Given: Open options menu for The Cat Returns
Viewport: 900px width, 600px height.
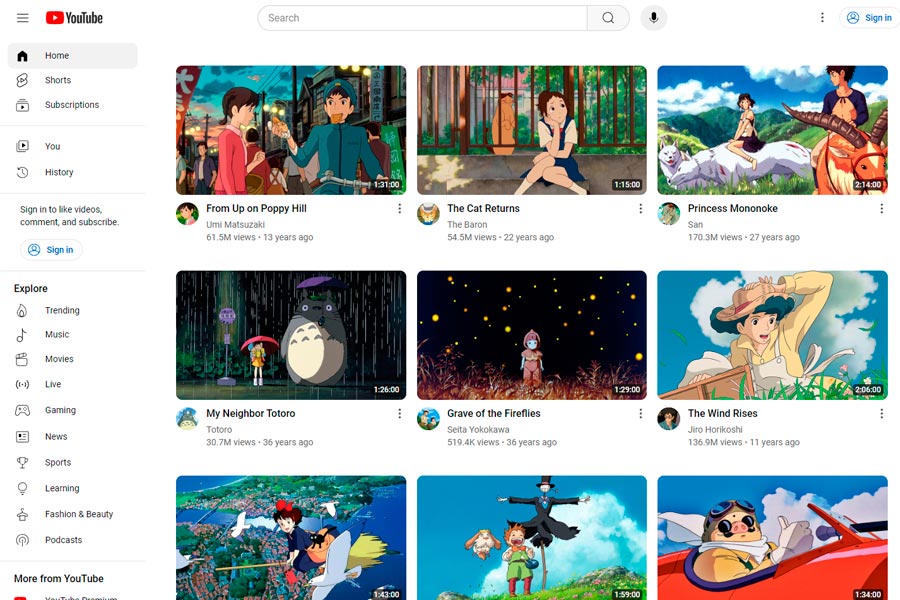Looking at the screenshot, I should 641,209.
